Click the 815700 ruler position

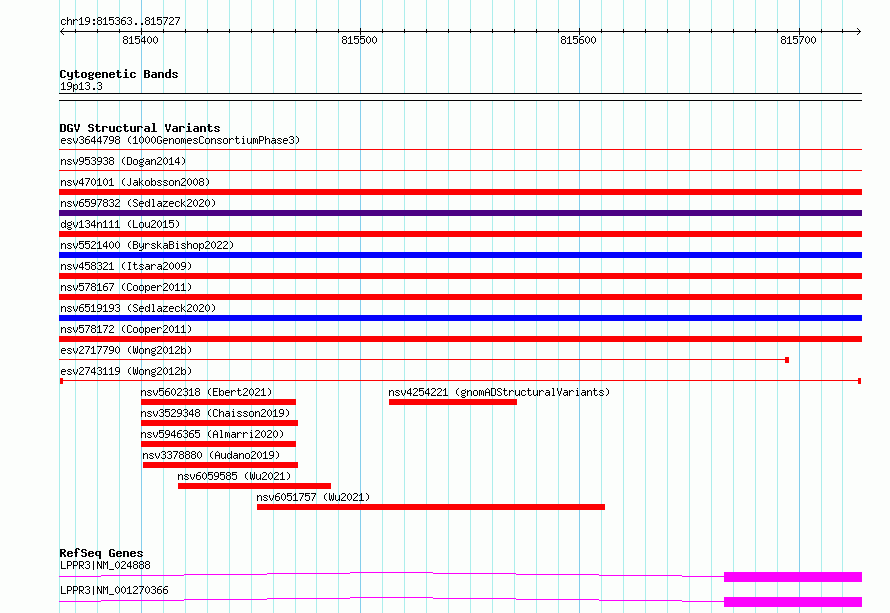(x=798, y=40)
